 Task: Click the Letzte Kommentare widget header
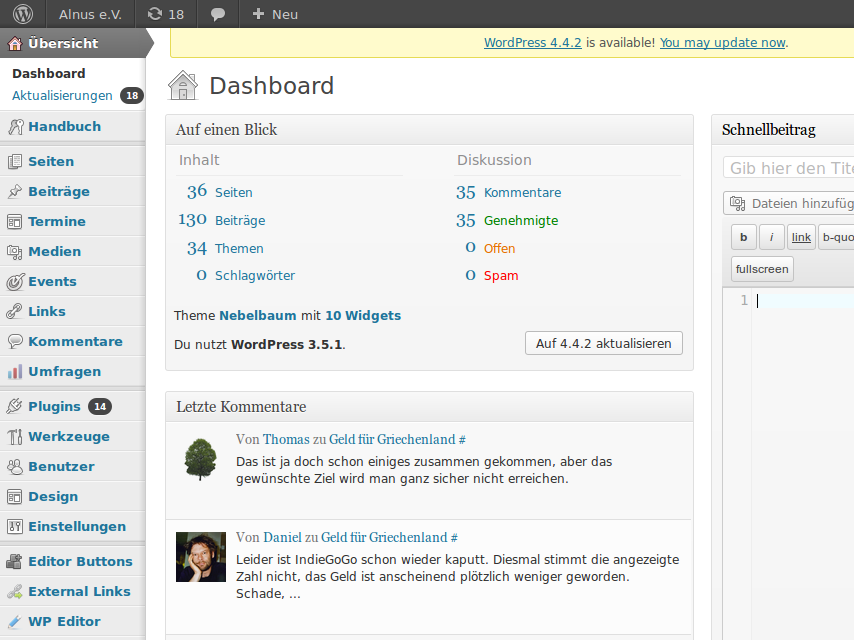point(429,407)
